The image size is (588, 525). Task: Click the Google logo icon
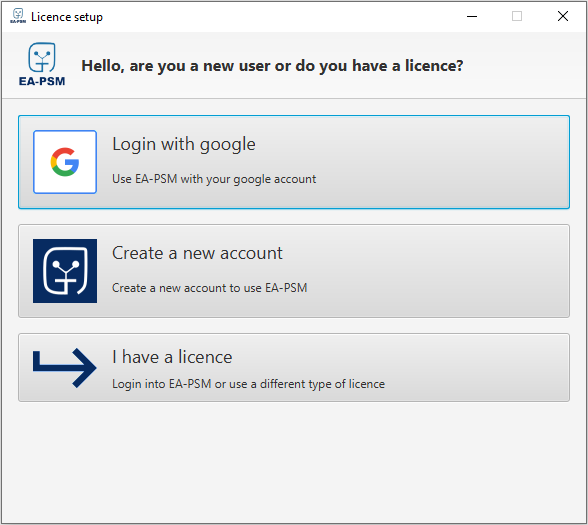pyautogui.click(x=65, y=162)
